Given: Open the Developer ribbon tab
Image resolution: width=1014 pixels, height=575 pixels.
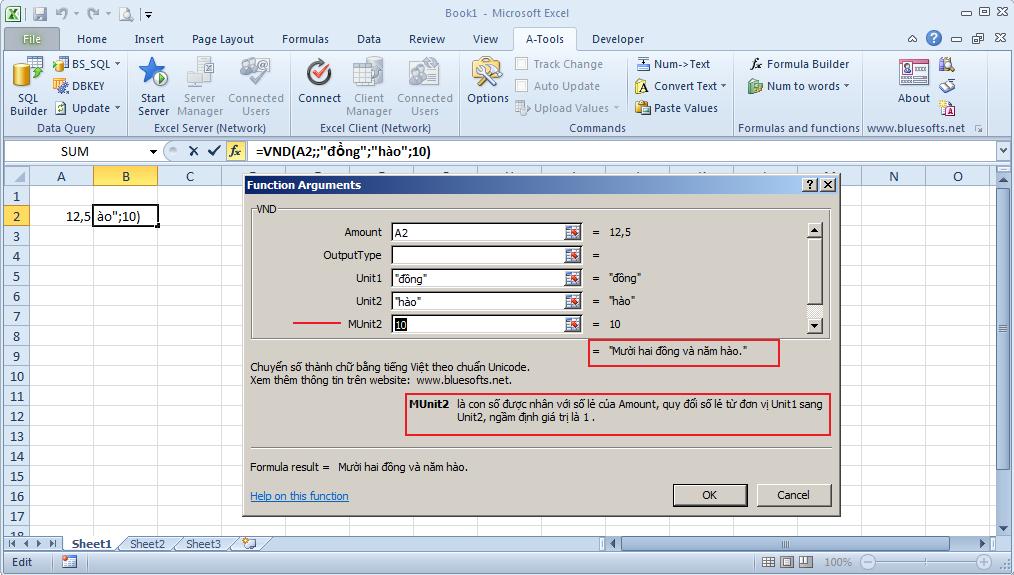Looking at the screenshot, I should [x=617, y=39].
